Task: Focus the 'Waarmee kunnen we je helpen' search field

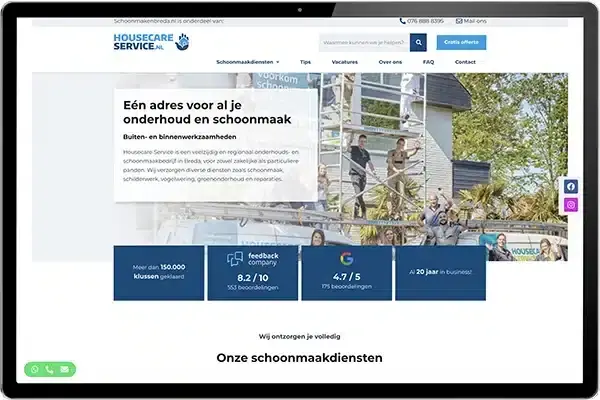Action: coord(365,42)
